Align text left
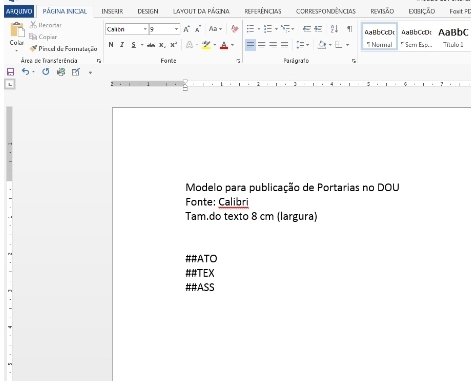471x381 pixels. click(x=250, y=44)
